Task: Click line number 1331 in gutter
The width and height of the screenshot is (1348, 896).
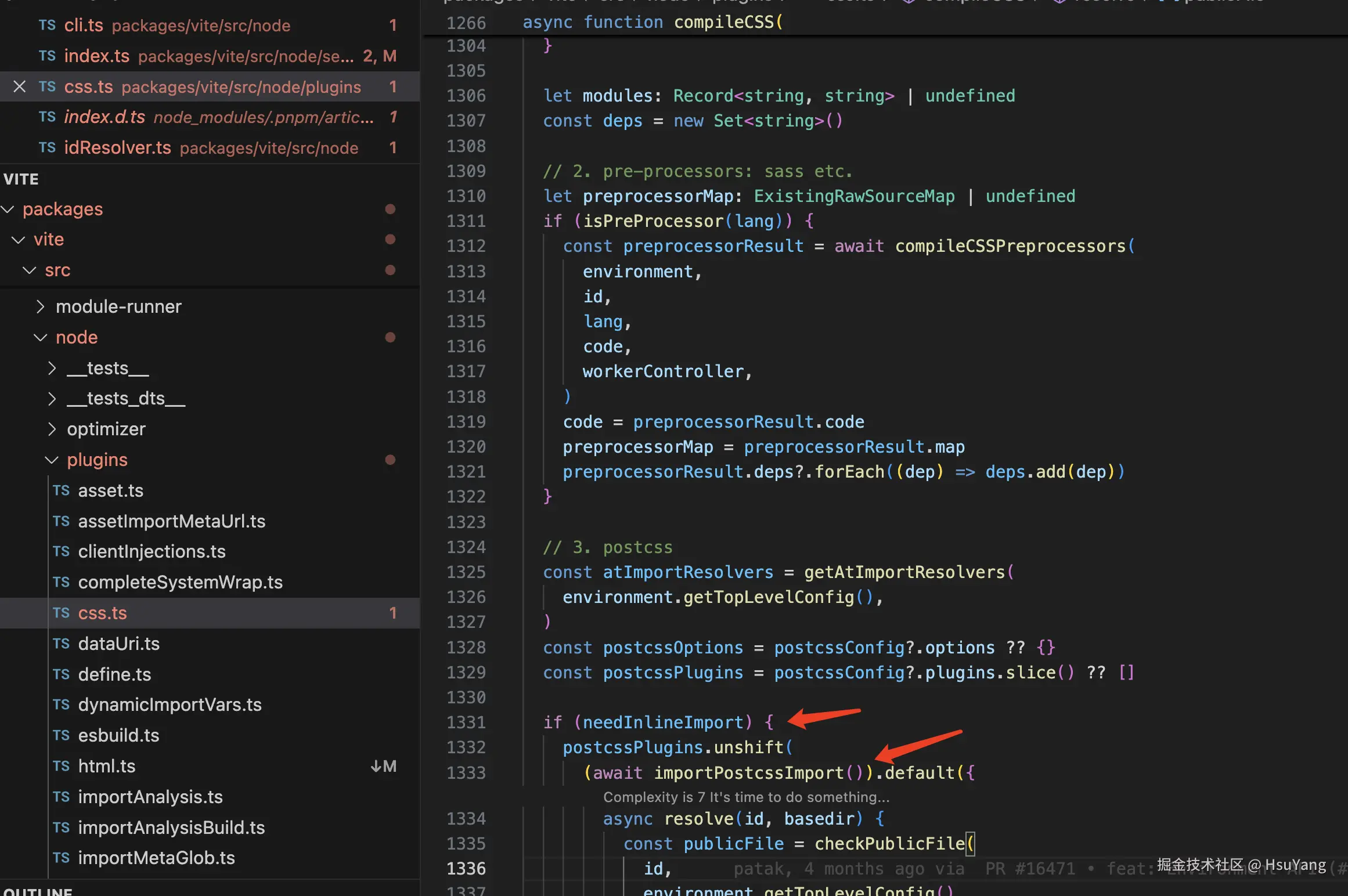Action: pos(466,722)
